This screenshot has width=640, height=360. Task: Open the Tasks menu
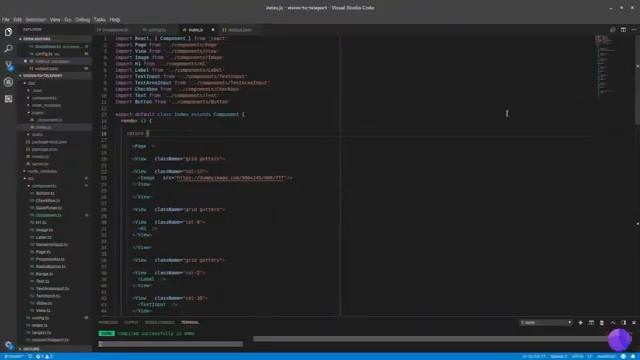point(100,19)
